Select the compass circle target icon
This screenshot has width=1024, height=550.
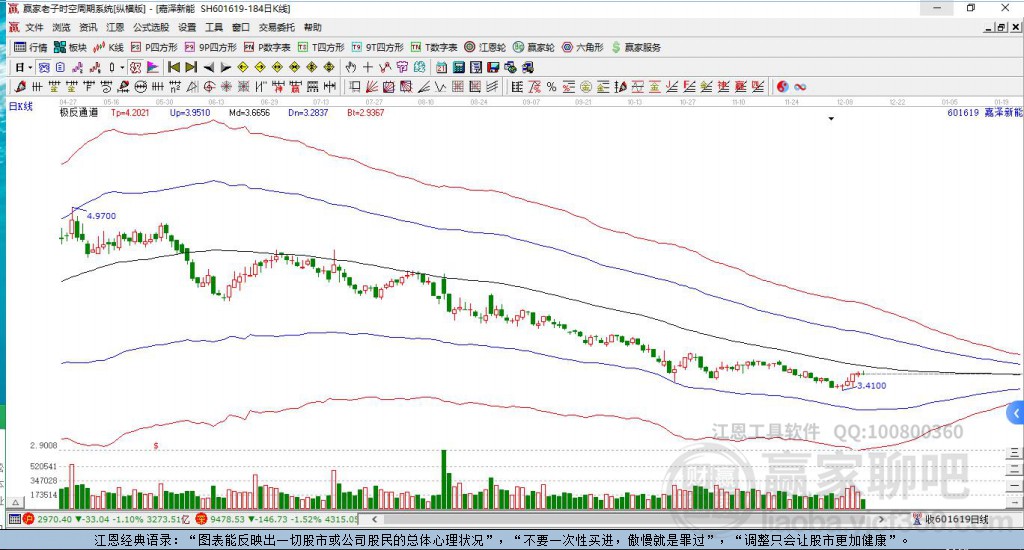[209, 87]
